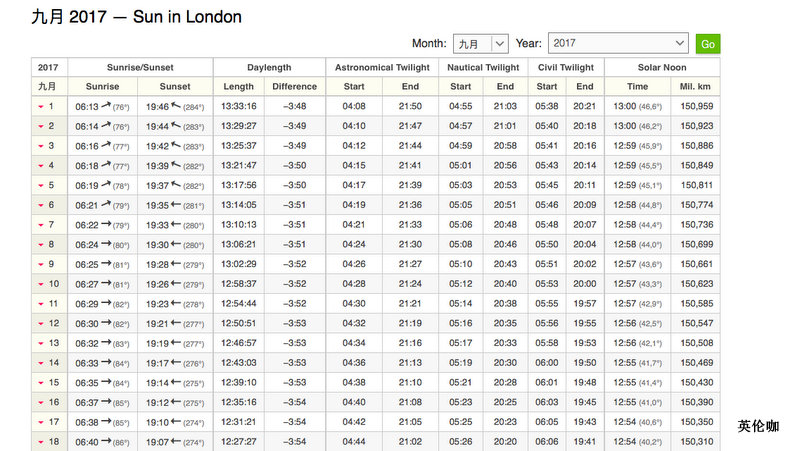The height and width of the screenshot is (451, 800).
Task: Expand the row for September 5
Action: click(41, 186)
